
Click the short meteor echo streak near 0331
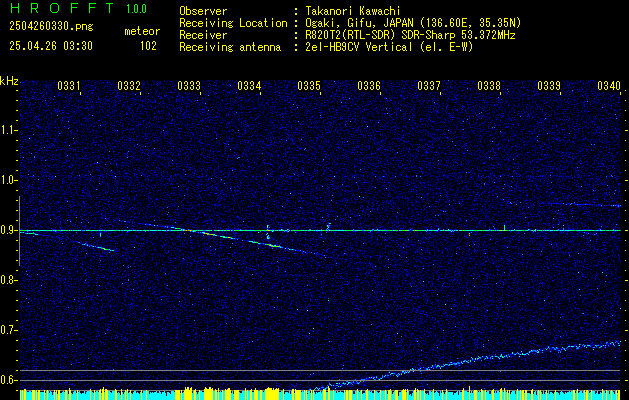(x=95, y=246)
